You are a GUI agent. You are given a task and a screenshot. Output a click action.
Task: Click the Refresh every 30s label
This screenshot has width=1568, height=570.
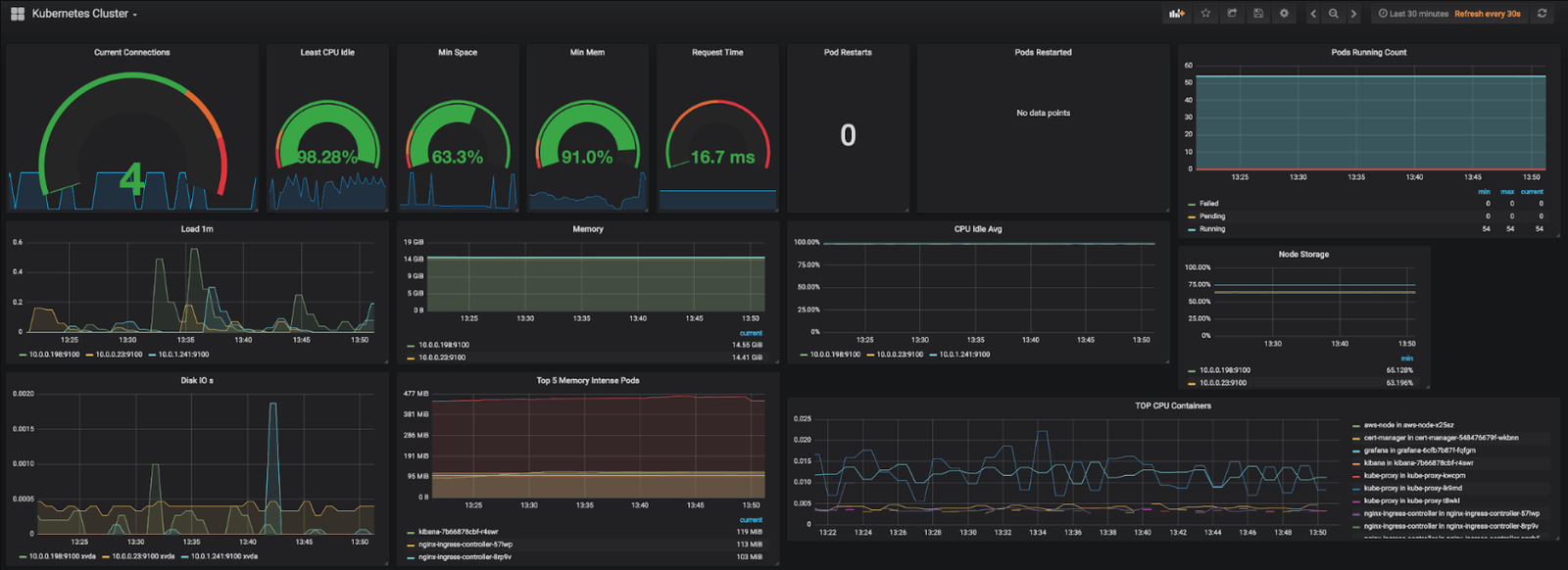coord(1488,14)
